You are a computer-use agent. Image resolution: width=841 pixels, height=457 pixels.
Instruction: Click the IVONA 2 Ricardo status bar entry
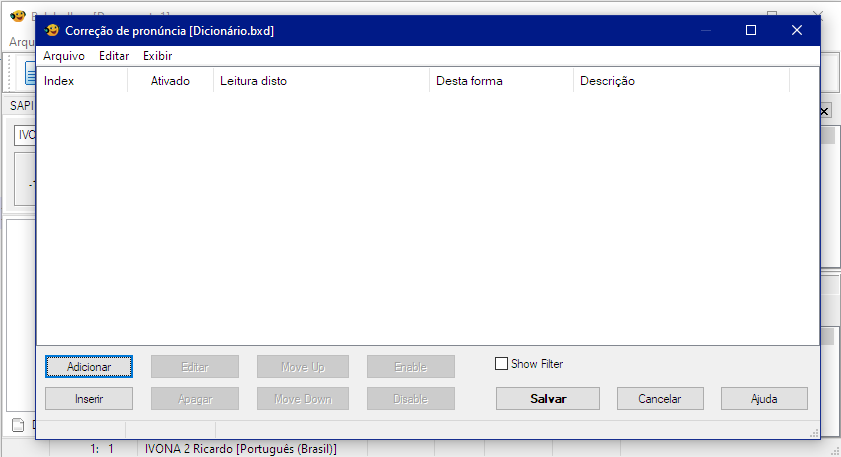pyautogui.click(x=240, y=449)
